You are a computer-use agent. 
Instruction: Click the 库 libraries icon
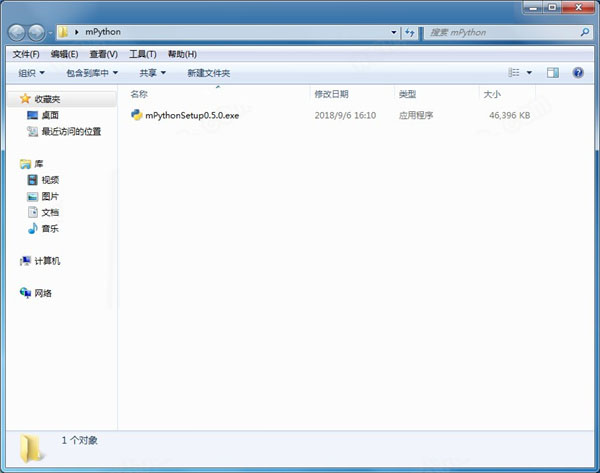tap(25, 164)
